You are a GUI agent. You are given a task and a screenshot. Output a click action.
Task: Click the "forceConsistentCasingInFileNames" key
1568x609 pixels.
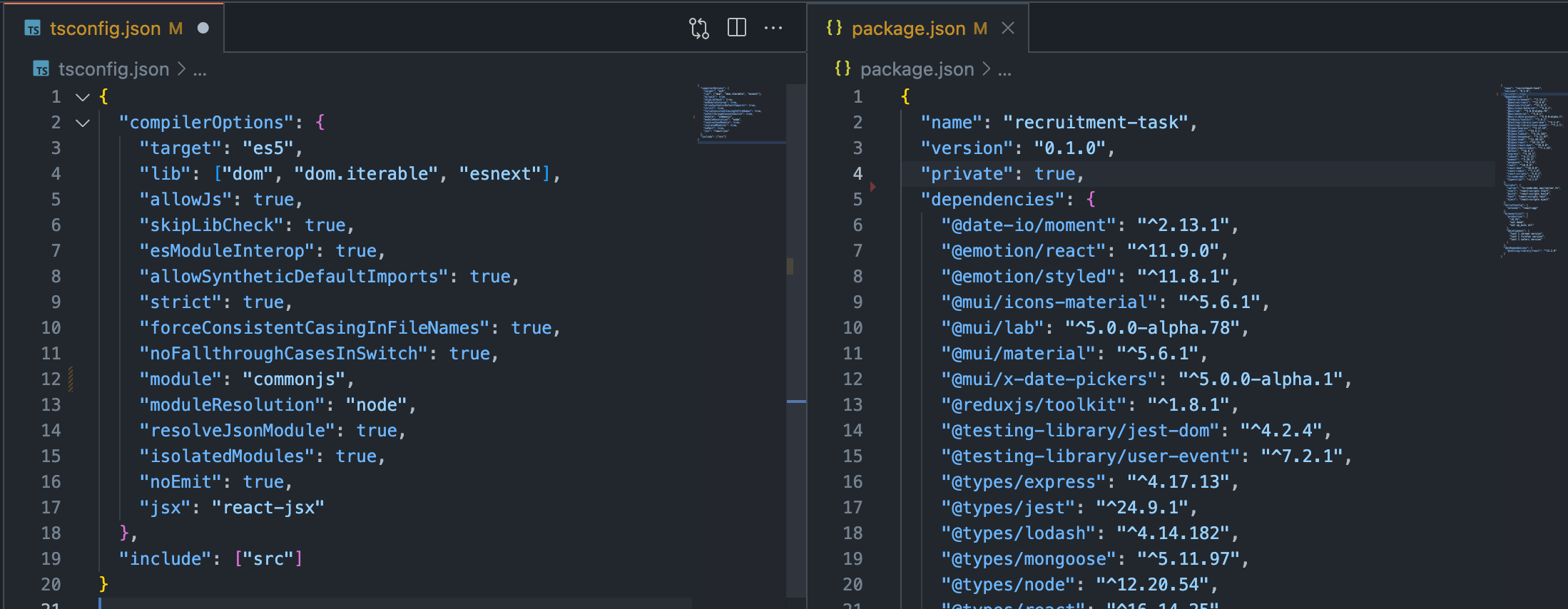tap(315, 328)
